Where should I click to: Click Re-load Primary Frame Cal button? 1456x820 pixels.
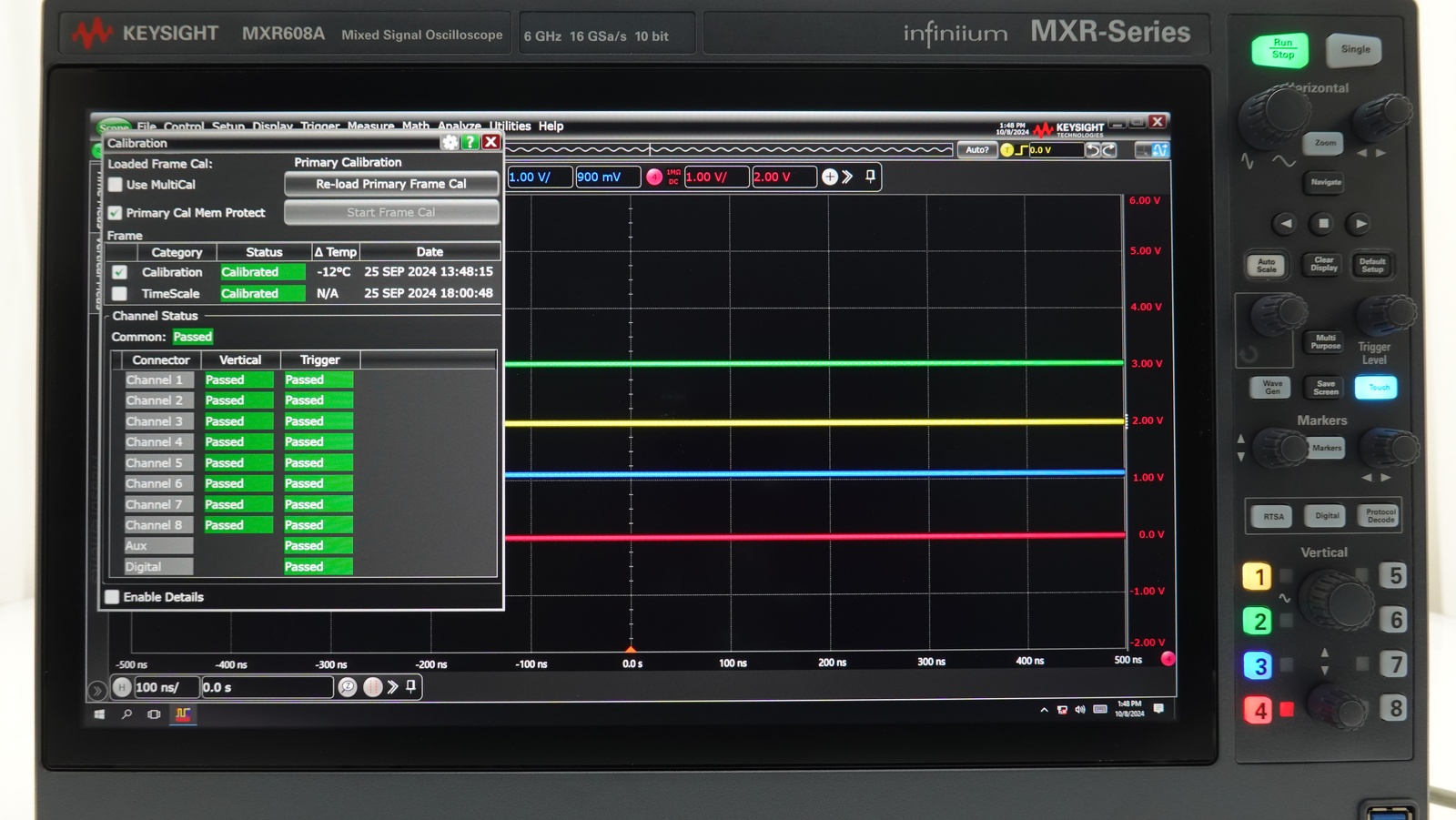tap(391, 184)
